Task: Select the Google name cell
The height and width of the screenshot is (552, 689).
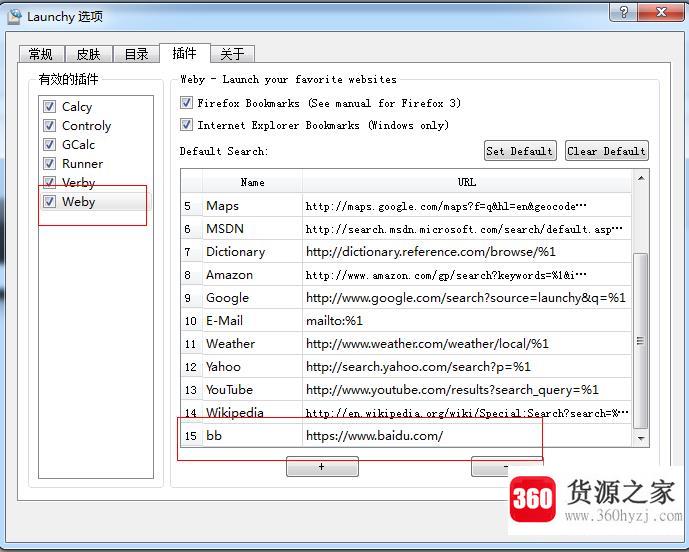Action: pos(252,298)
